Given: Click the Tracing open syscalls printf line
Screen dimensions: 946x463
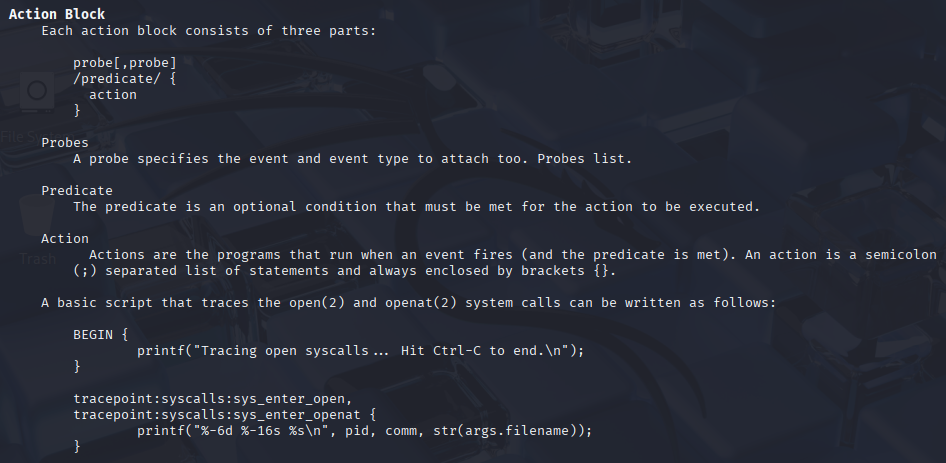Looking at the screenshot, I should [361, 351].
